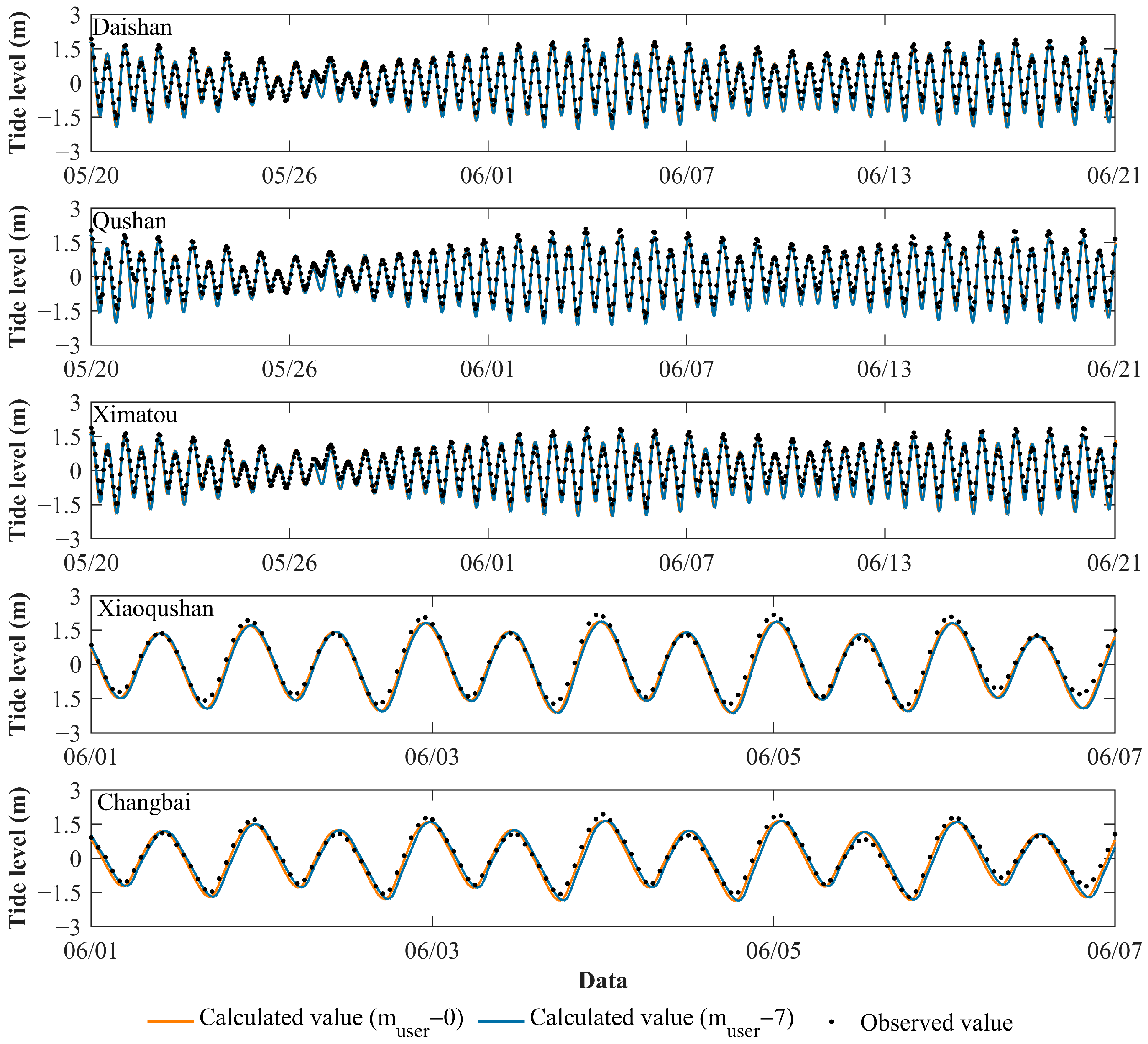Screen dimensions: 1148x1044
Task: Click 'Calculated value (m_user=0)' legend entry
Action: point(331,1019)
